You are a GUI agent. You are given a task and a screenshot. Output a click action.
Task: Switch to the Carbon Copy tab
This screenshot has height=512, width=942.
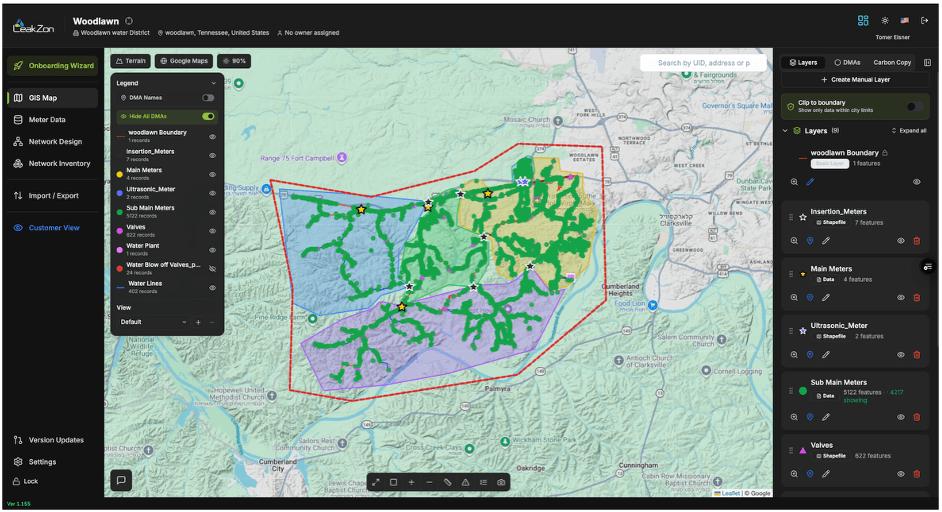[x=892, y=62]
